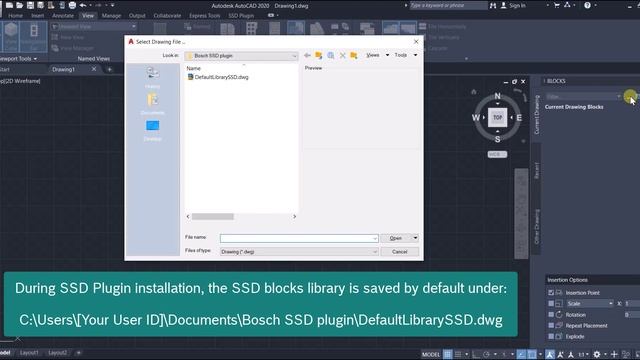Click the Delete X icon in dialog toolbar

(x=342, y=55)
